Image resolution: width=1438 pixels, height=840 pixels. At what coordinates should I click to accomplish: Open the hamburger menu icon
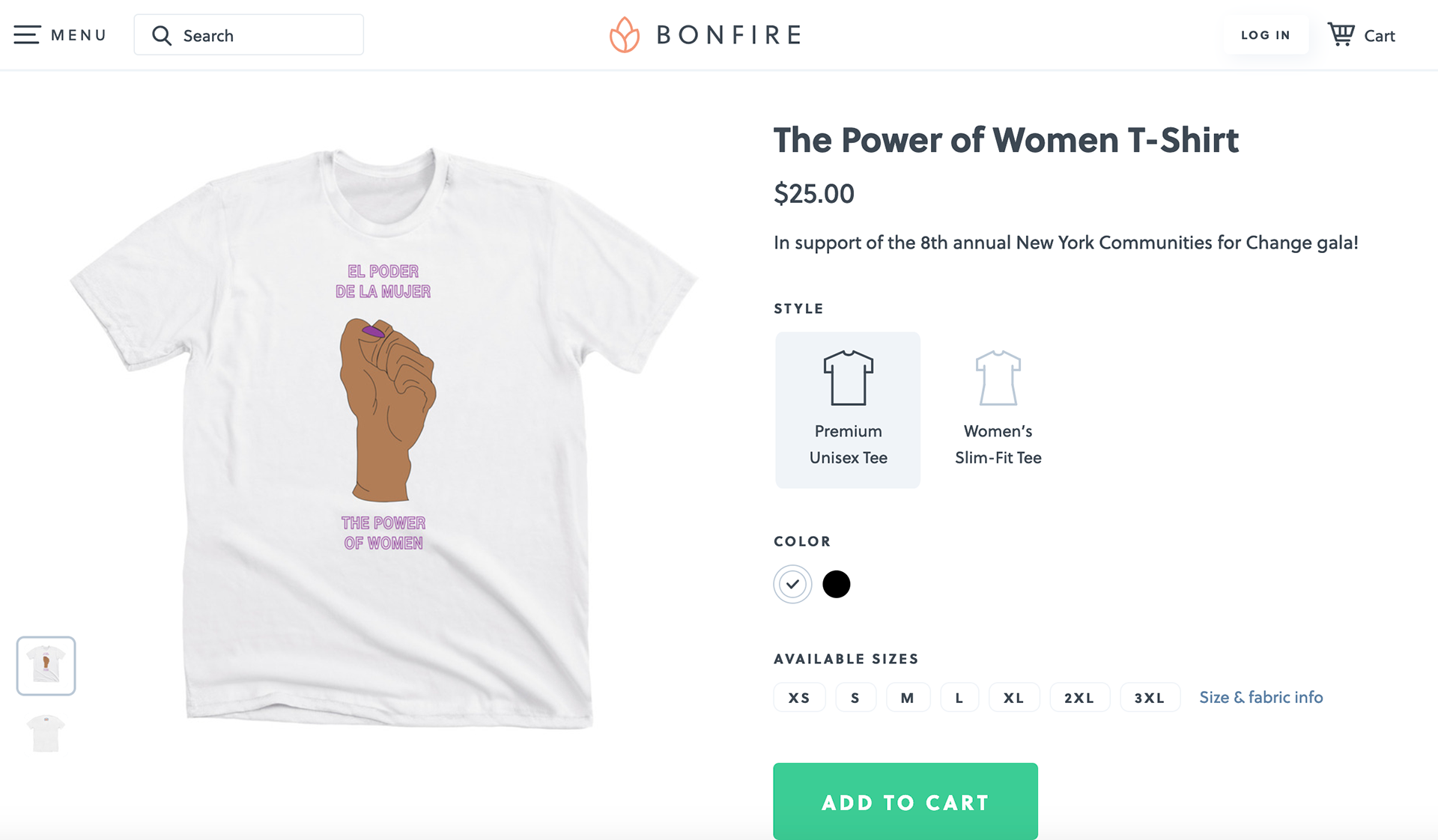[x=27, y=35]
